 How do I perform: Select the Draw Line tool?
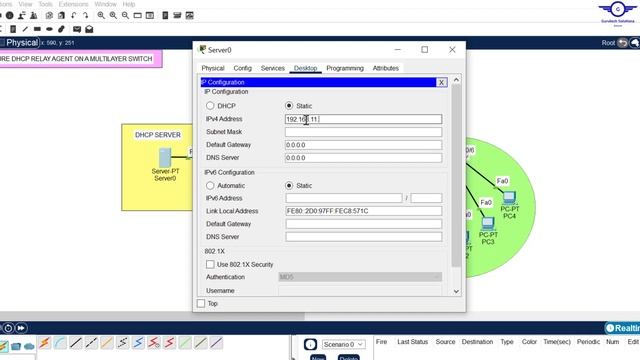[x=25, y=29]
